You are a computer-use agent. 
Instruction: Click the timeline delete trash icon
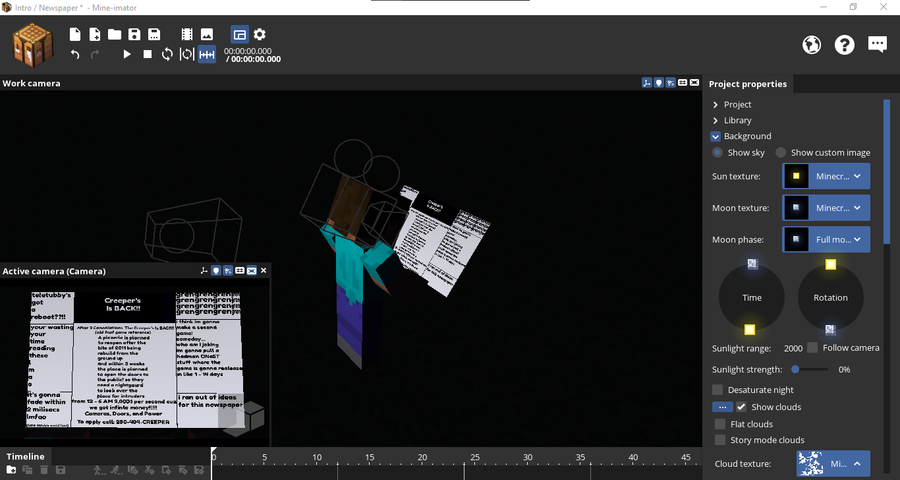(x=44, y=470)
